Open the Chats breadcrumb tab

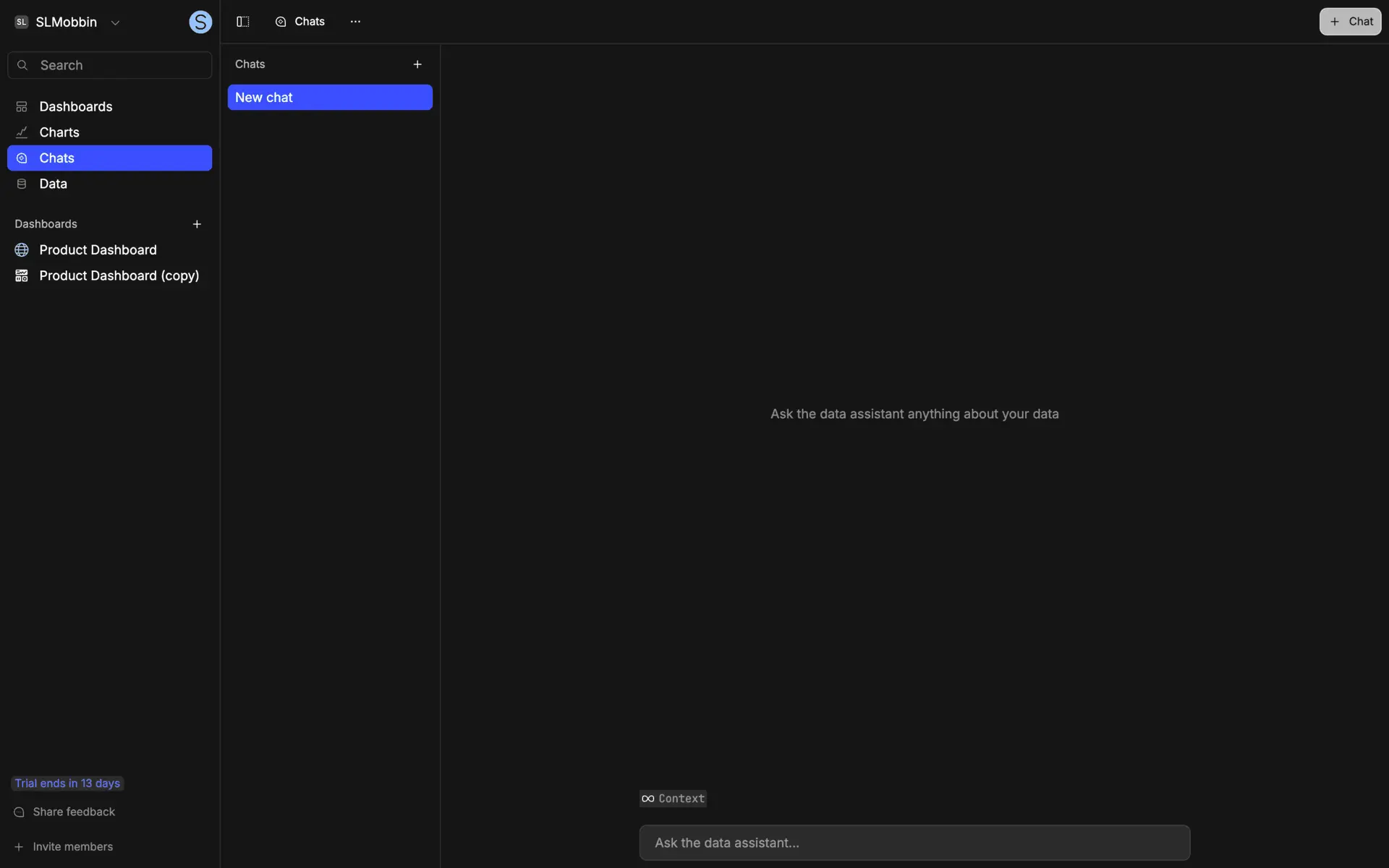click(x=300, y=22)
